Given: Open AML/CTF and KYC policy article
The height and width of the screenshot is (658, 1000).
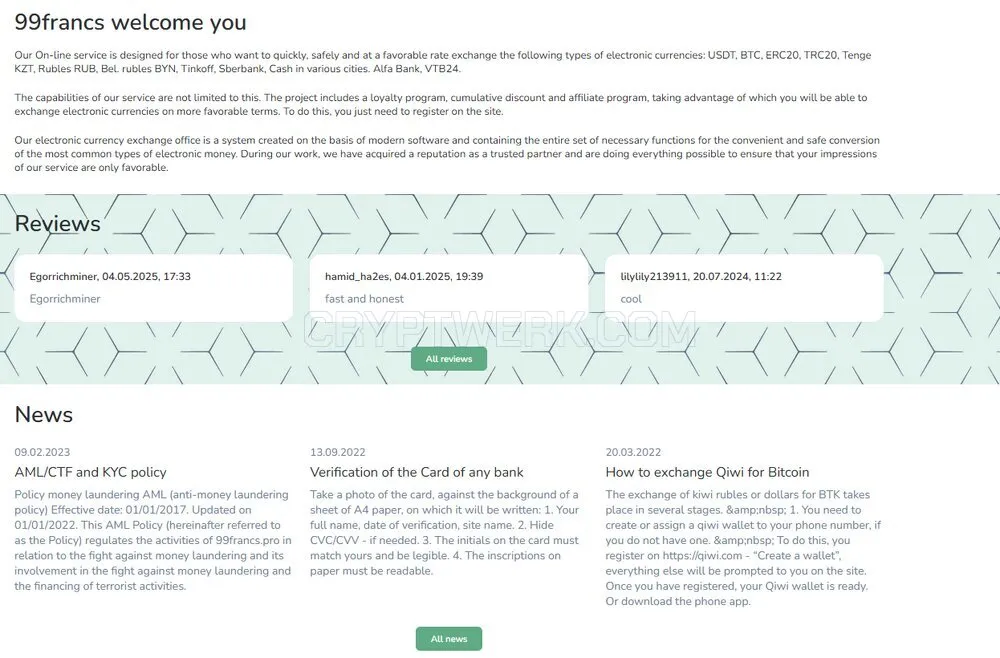Looking at the screenshot, I should [x=91, y=472].
